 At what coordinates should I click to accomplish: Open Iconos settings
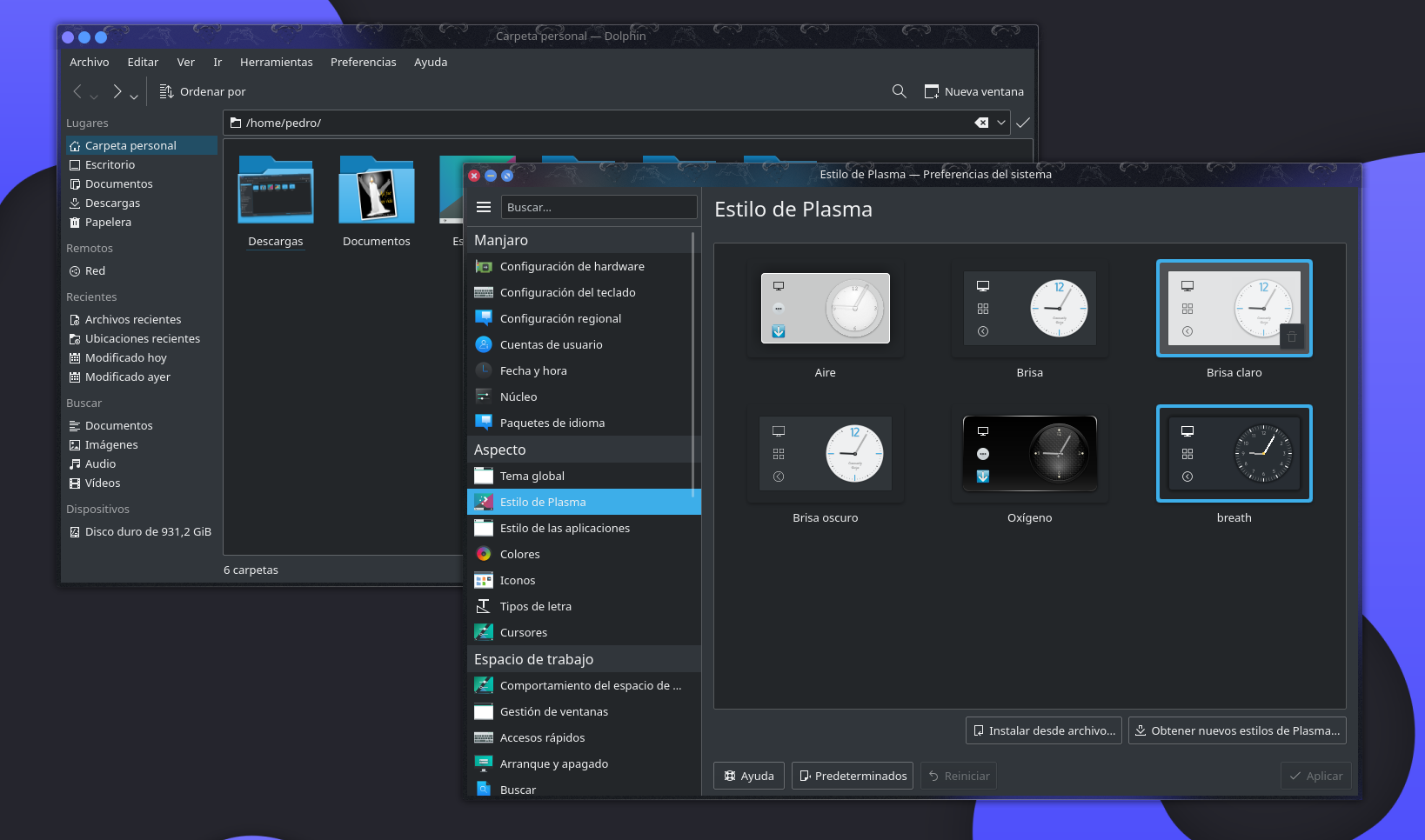point(584,580)
